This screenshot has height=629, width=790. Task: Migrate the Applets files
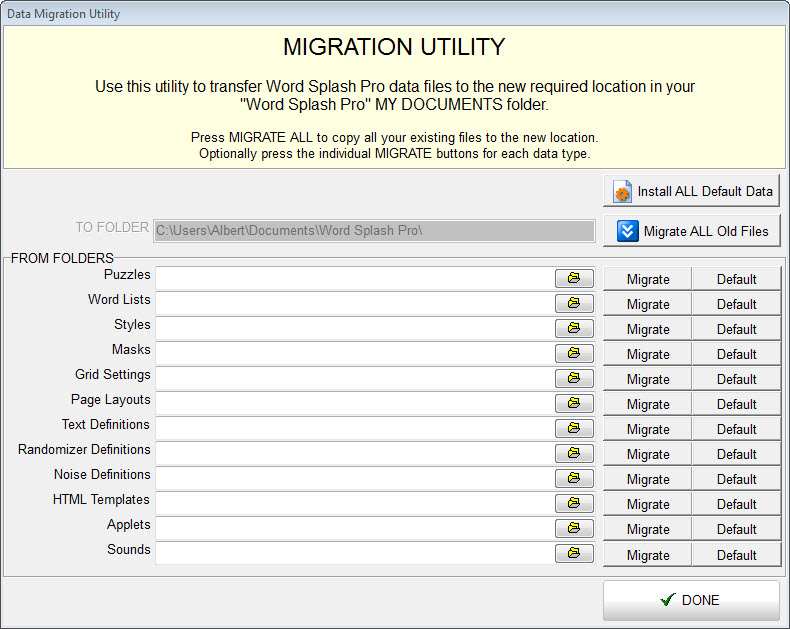[x=647, y=529]
